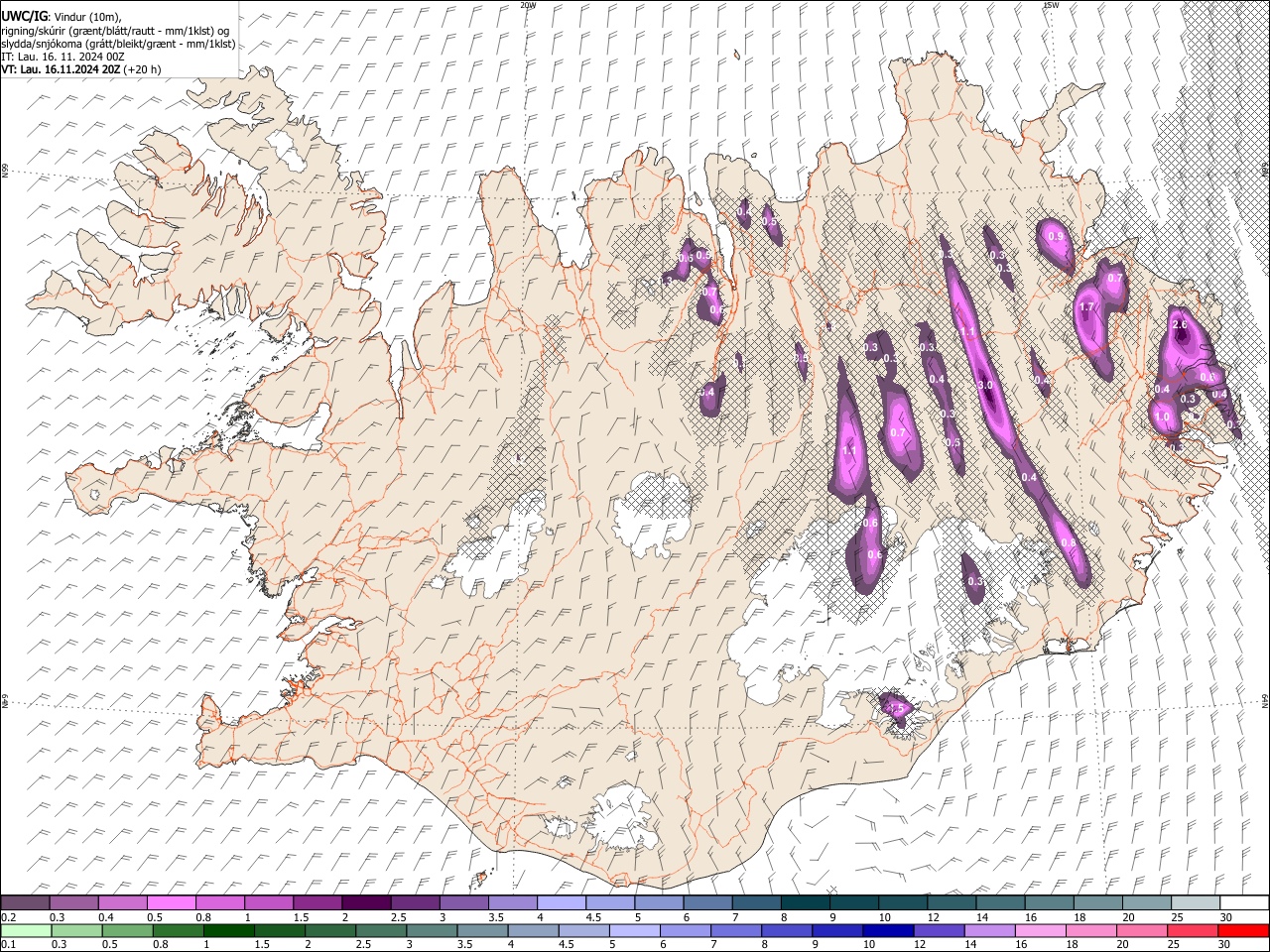Screen dimensions: 1270x952
Task: Click the 3.0 precipitation value on the map
Action: click(x=985, y=385)
